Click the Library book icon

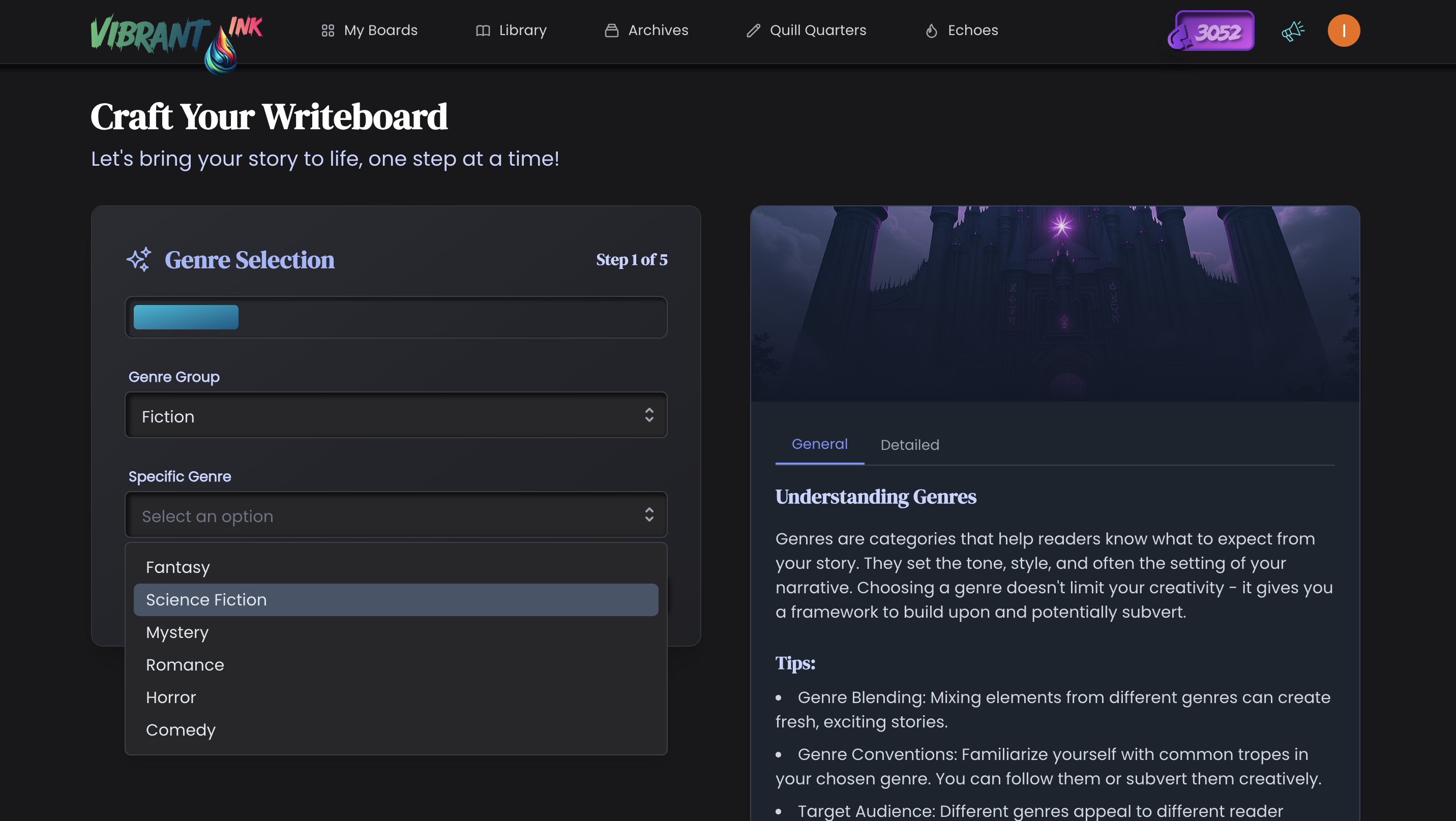click(x=483, y=31)
